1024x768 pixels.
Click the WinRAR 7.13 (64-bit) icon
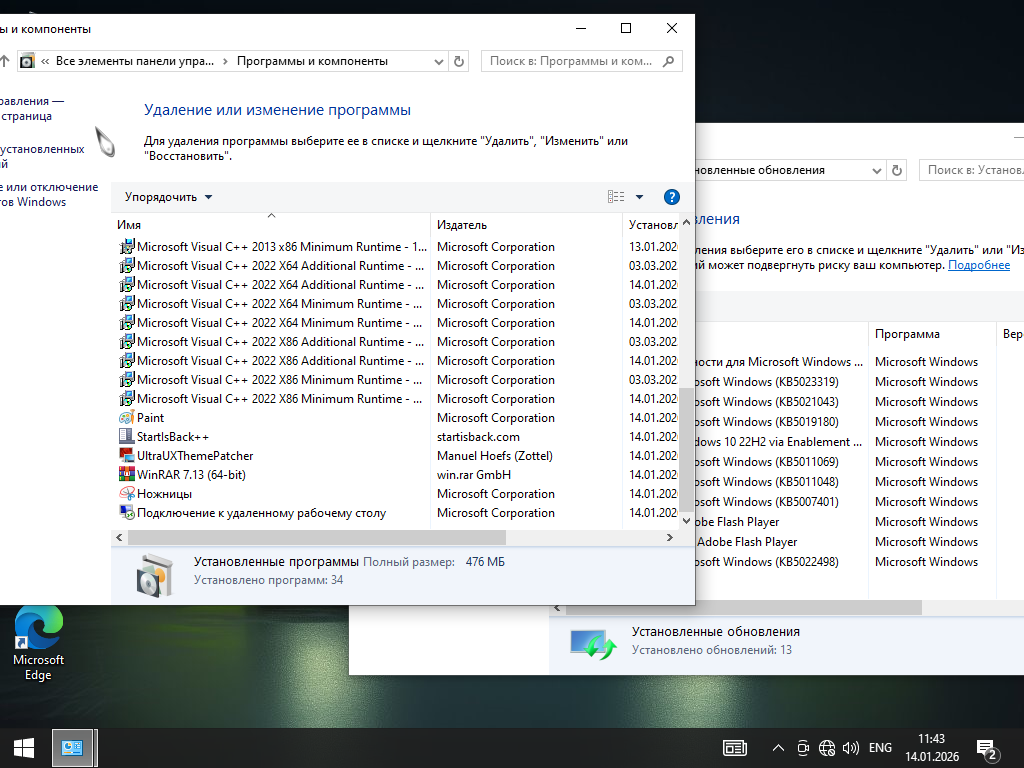[126, 475]
